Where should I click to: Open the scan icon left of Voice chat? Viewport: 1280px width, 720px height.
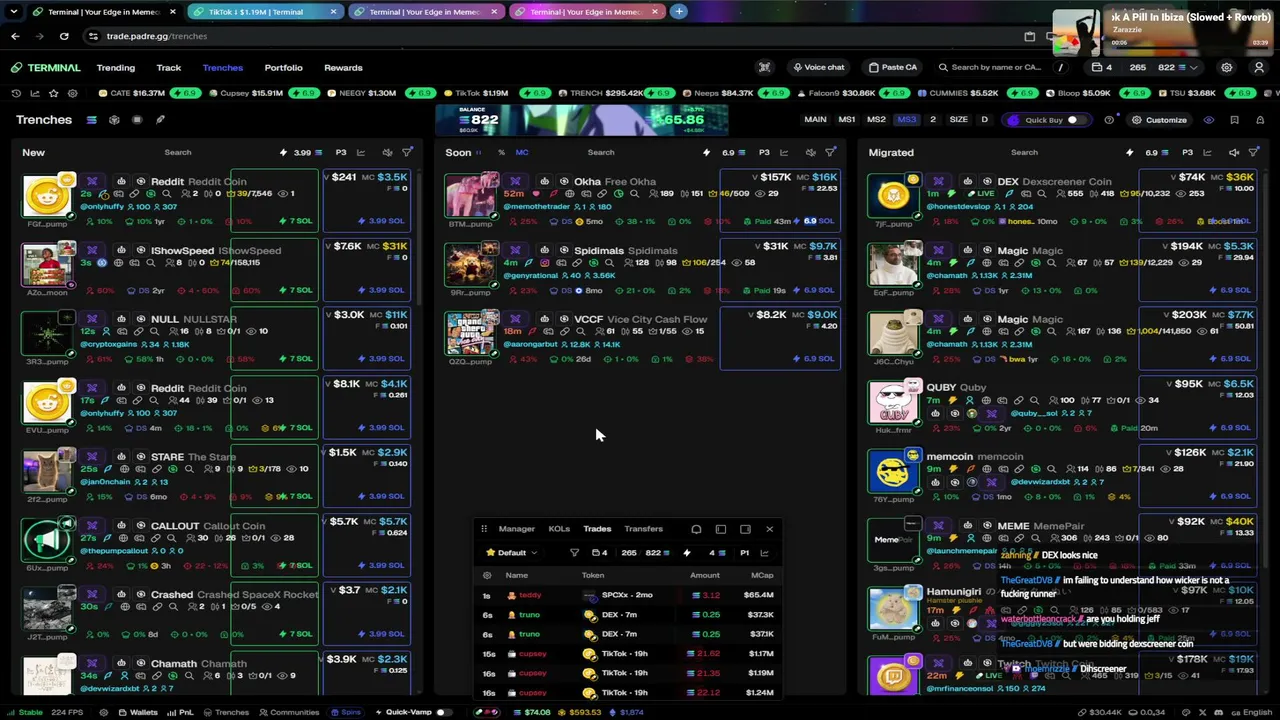tap(765, 68)
